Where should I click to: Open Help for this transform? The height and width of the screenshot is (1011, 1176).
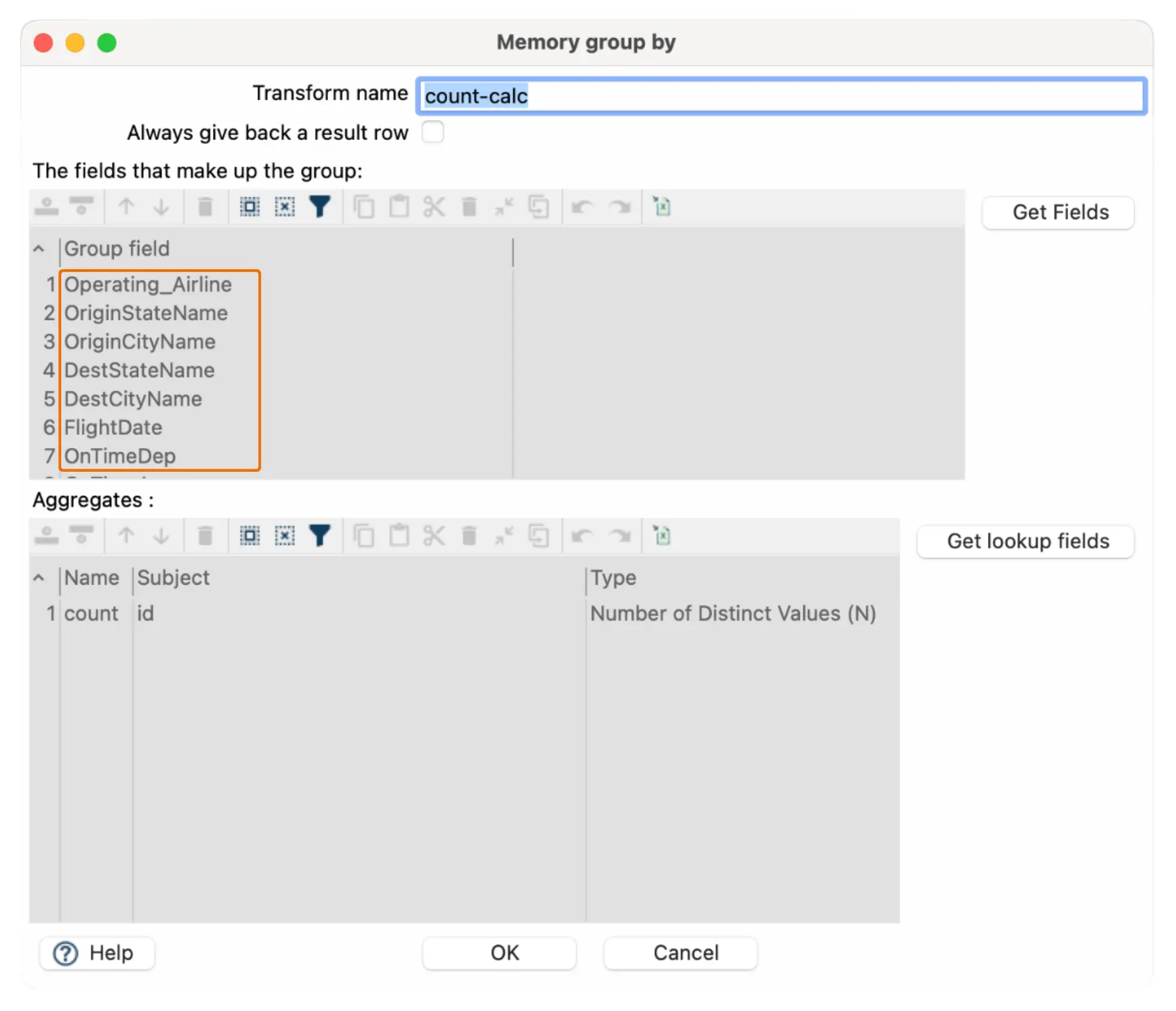click(x=97, y=953)
